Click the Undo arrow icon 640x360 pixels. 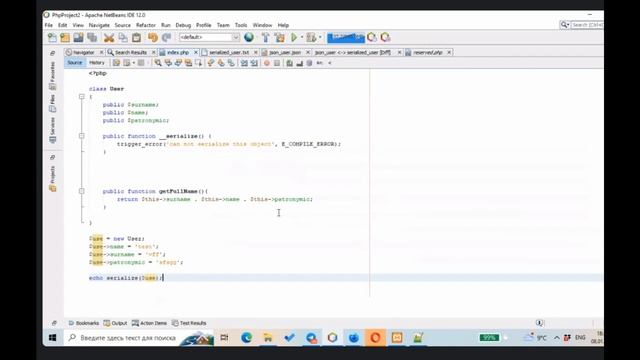click(153, 38)
